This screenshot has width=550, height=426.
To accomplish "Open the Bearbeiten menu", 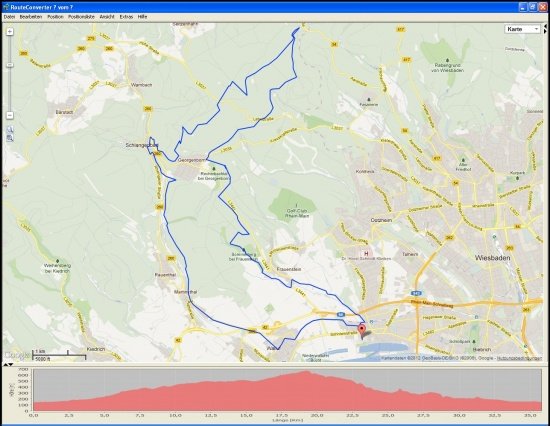I will (31, 16).
